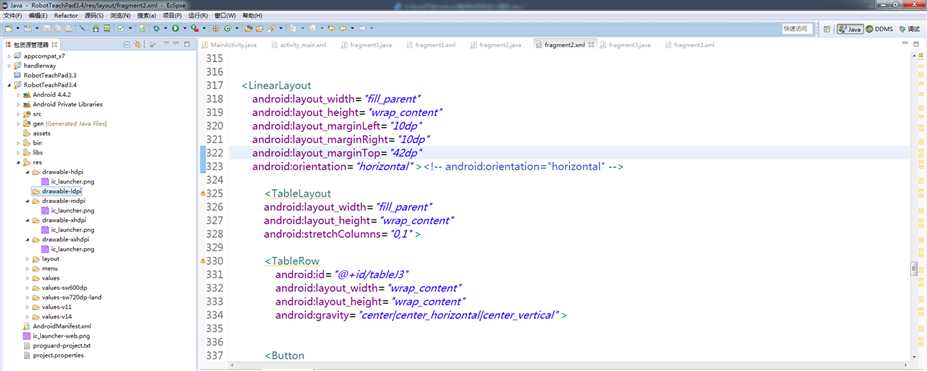Switch to MainActivity.java editor tab
927x371 pixels.
pos(229,45)
